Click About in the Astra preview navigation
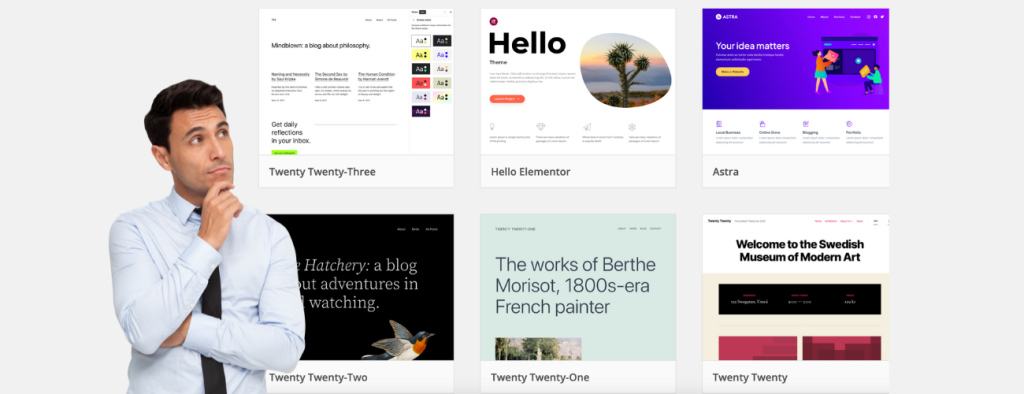Viewport: 1024px width, 394px height. [x=824, y=16]
